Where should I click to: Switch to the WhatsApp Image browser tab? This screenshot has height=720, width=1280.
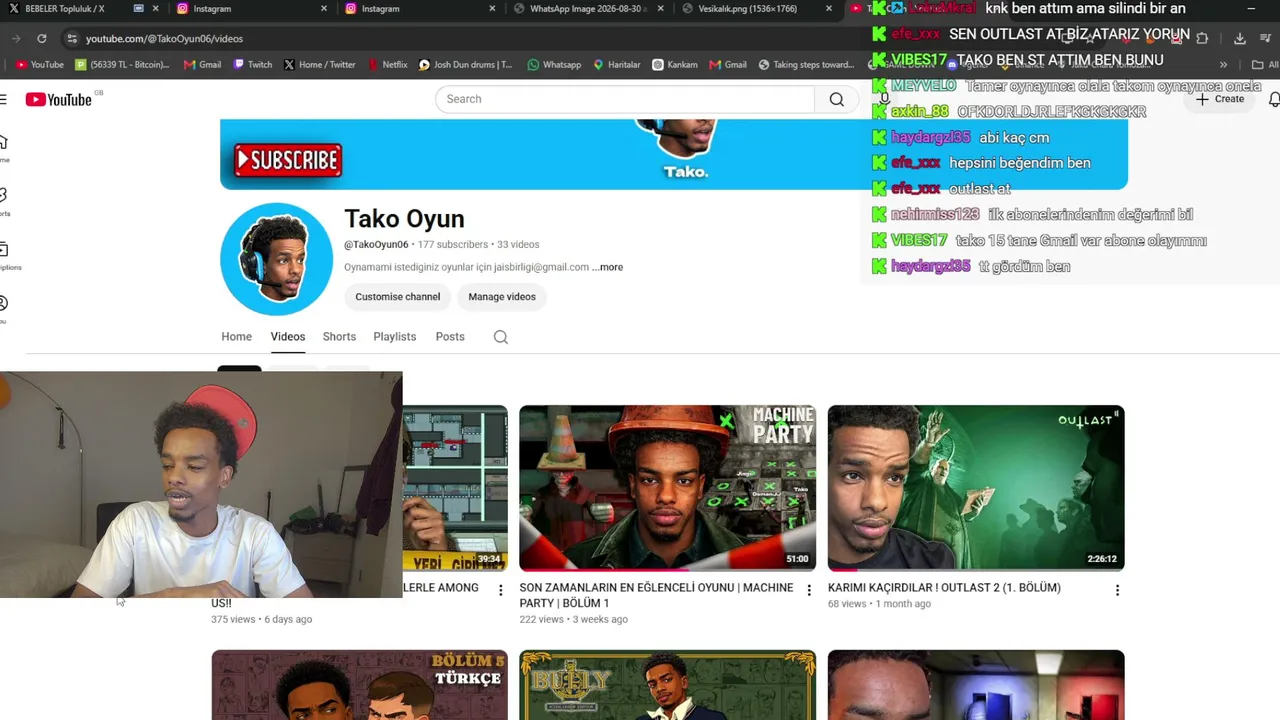pyautogui.click(x=586, y=9)
